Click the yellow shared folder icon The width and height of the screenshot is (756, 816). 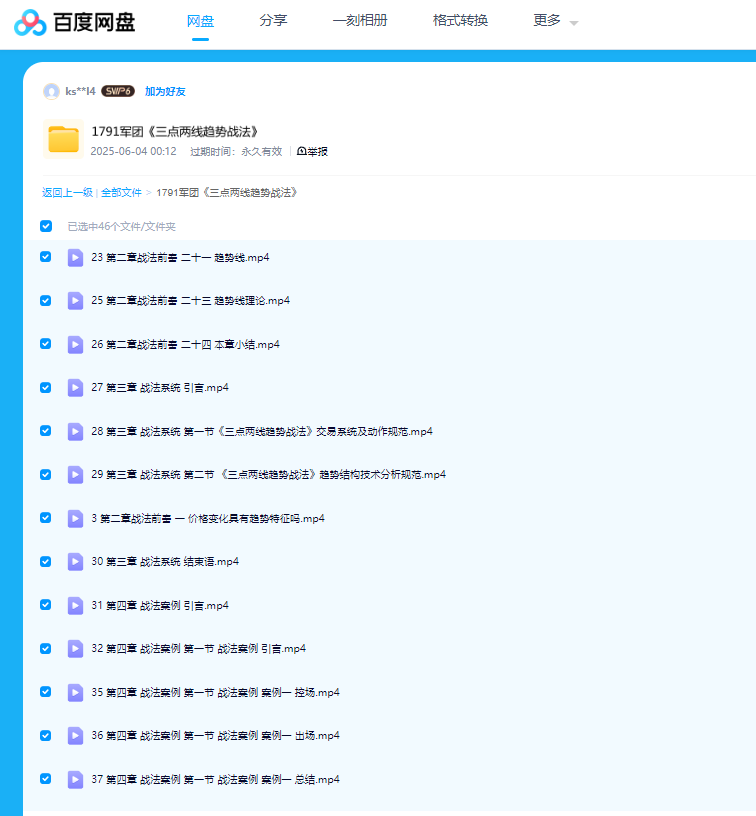click(63, 140)
